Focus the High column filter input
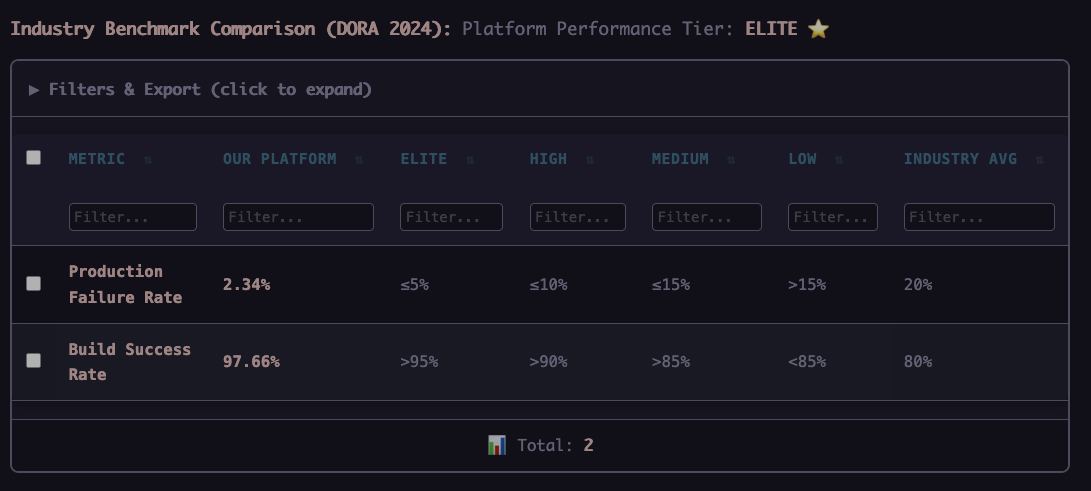The height and width of the screenshot is (491, 1091). tap(578, 217)
